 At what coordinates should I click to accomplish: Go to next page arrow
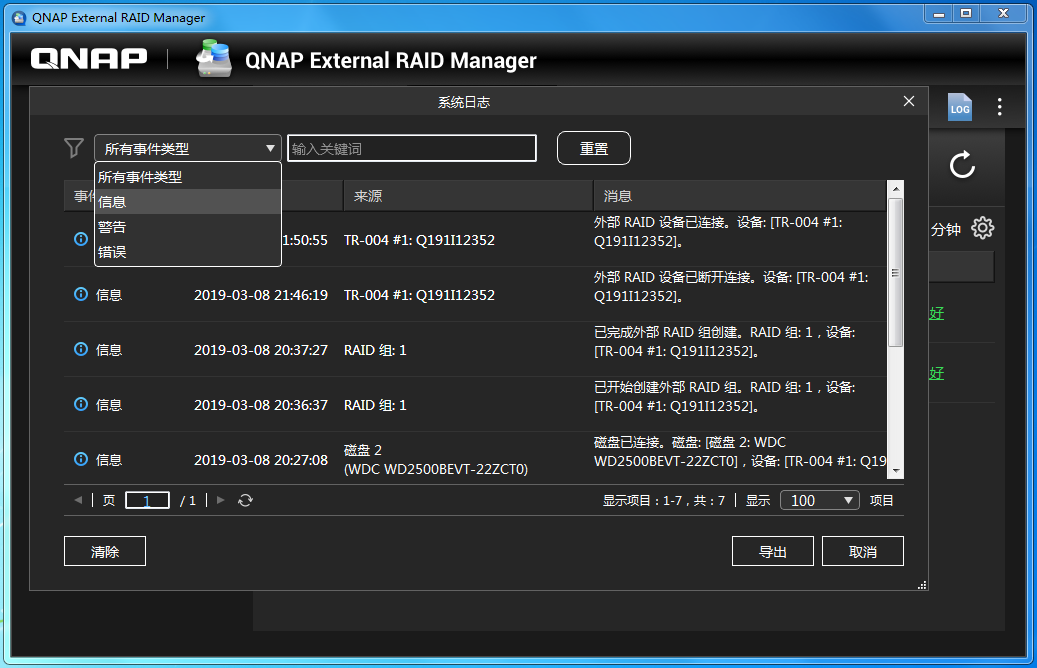[221, 500]
